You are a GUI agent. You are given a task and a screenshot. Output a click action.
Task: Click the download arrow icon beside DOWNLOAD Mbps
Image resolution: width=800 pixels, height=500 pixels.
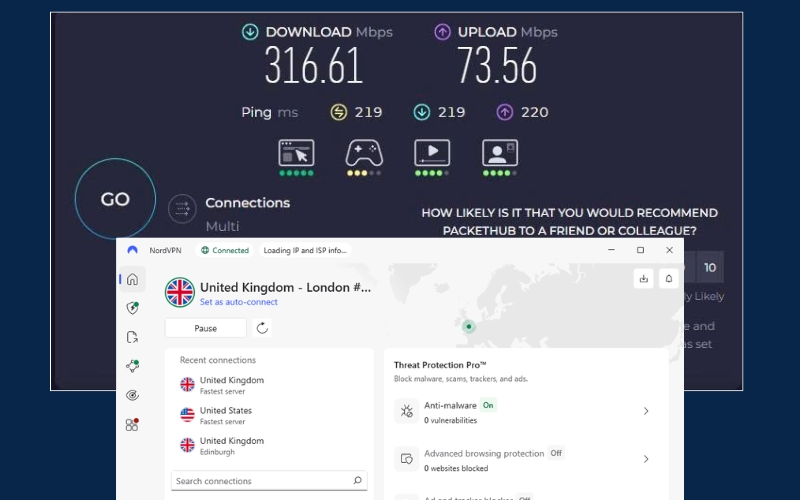click(x=250, y=32)
